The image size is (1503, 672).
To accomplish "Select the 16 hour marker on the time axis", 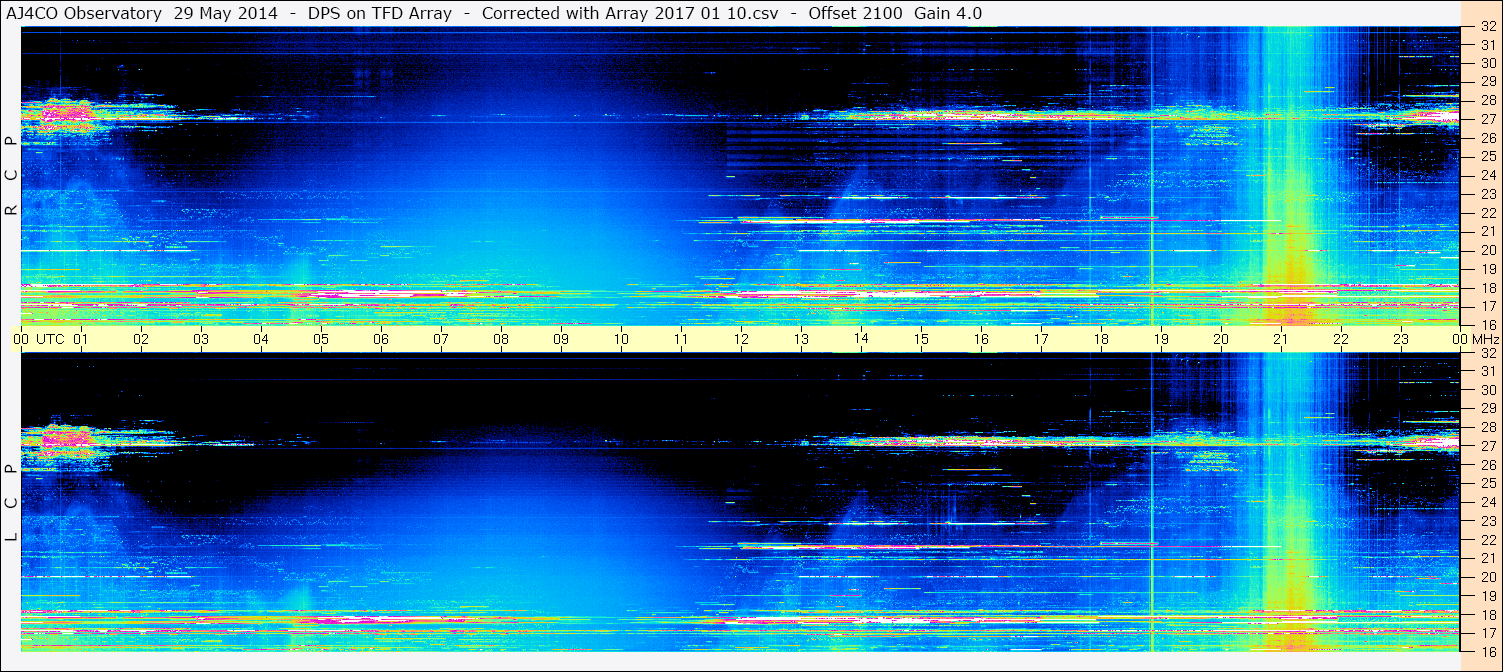I will 981,339.
